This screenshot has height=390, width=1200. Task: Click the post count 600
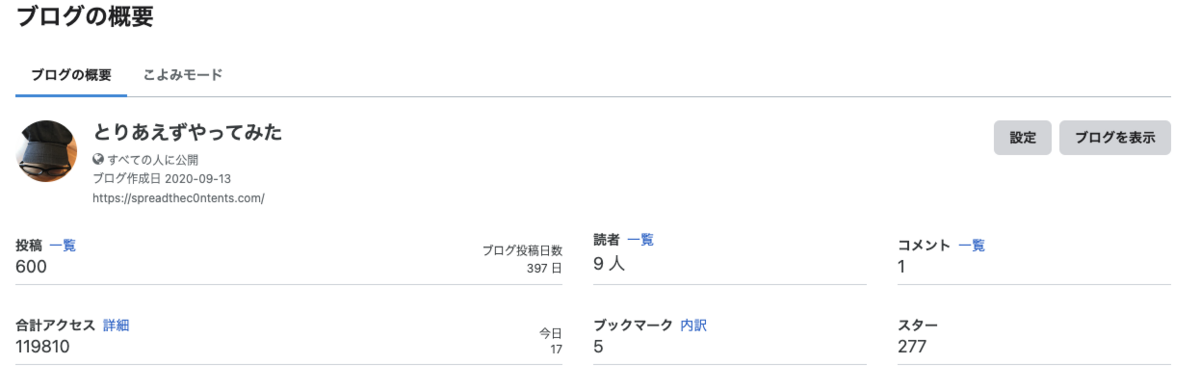31,266
